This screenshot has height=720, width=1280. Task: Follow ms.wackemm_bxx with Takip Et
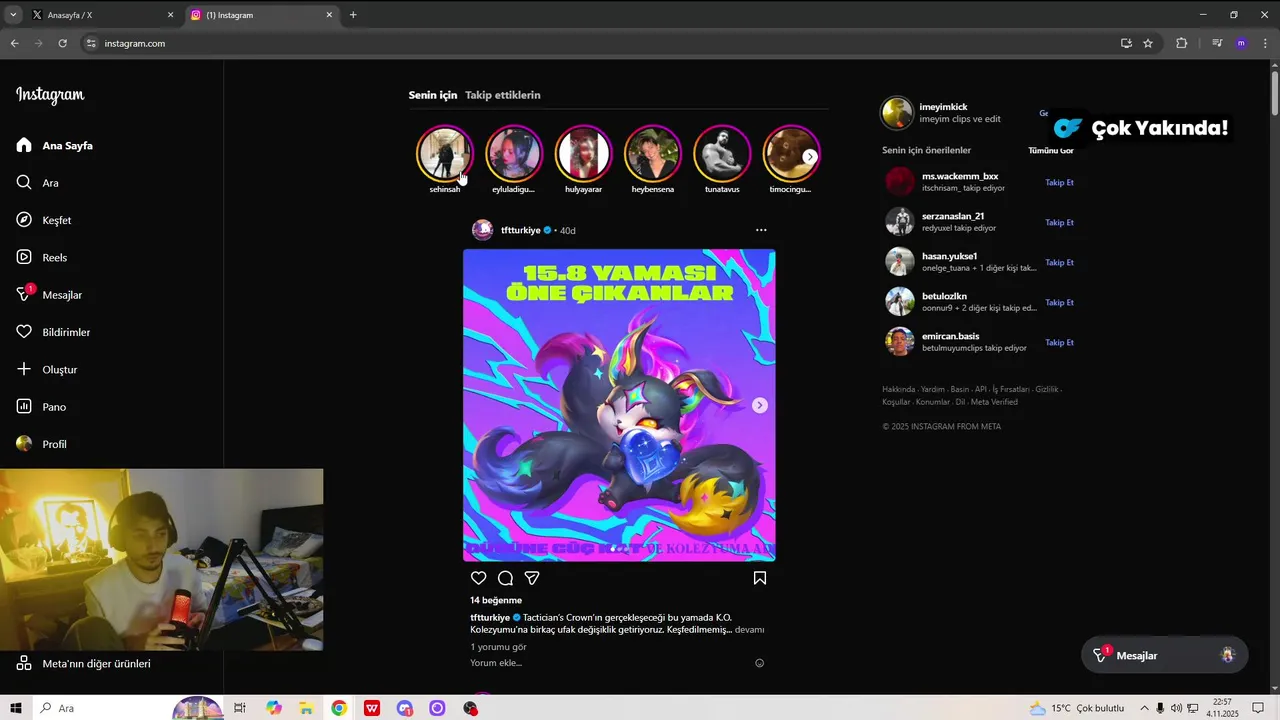1059,183
